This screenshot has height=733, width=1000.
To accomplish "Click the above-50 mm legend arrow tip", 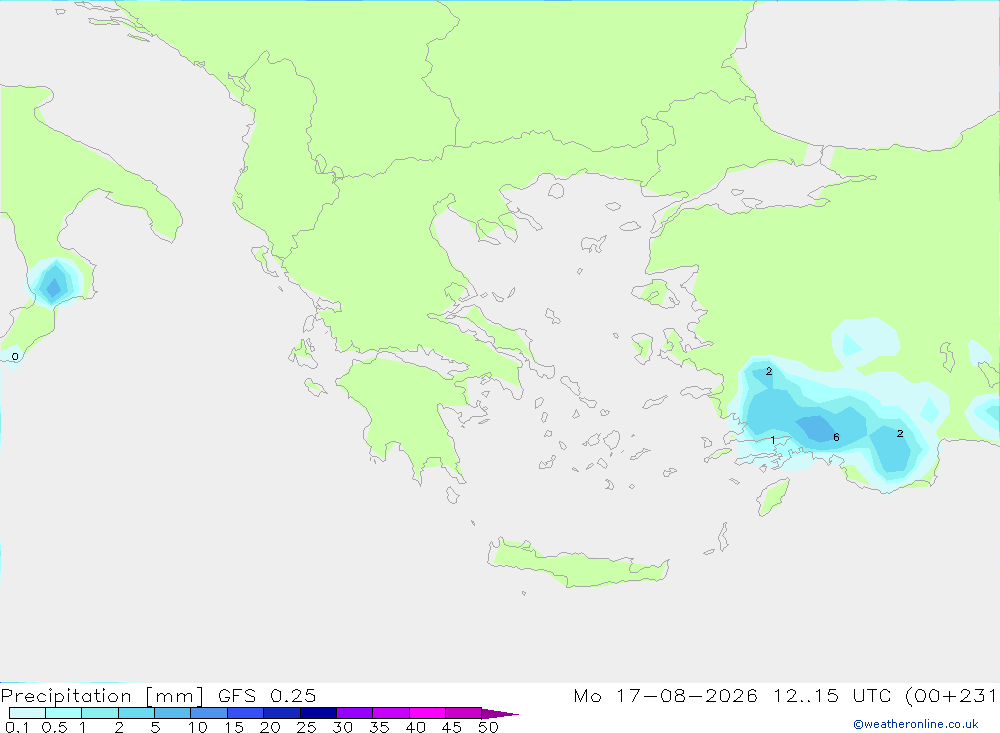I will (x=500, y=714).
